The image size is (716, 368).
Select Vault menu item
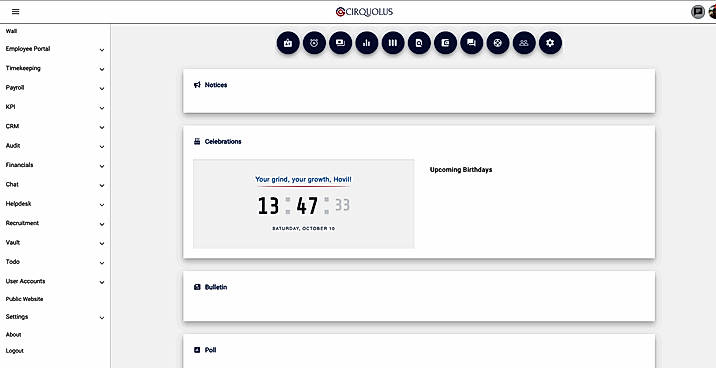13,242
